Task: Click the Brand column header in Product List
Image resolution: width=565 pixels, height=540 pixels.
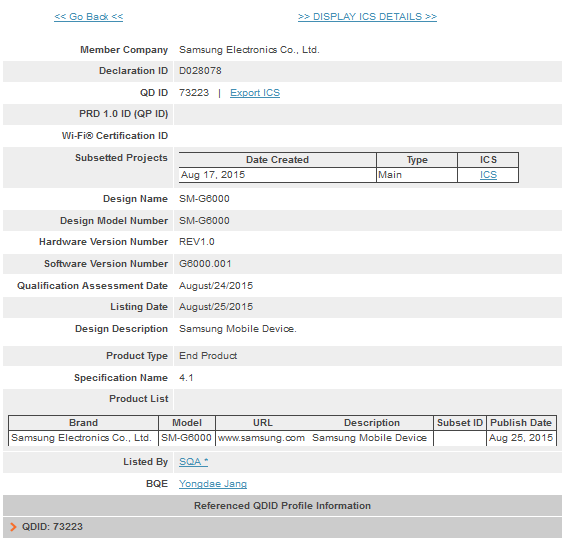Action: [83, 423]
